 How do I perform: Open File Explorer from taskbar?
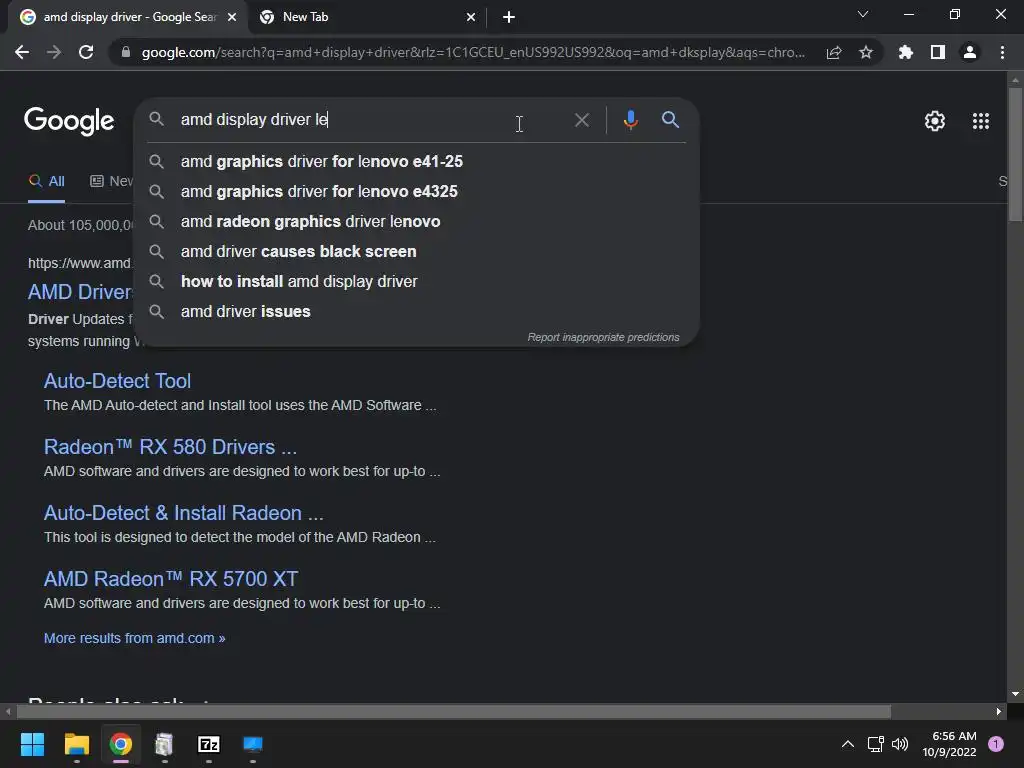(x=76, y=744)
